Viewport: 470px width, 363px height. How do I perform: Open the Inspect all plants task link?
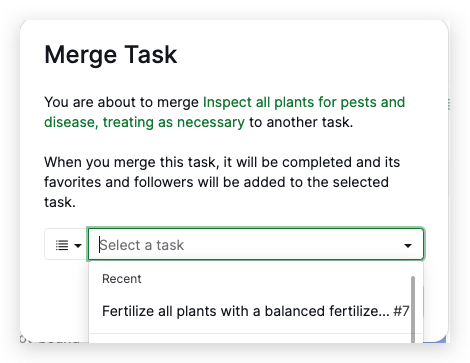click(224, 112)
